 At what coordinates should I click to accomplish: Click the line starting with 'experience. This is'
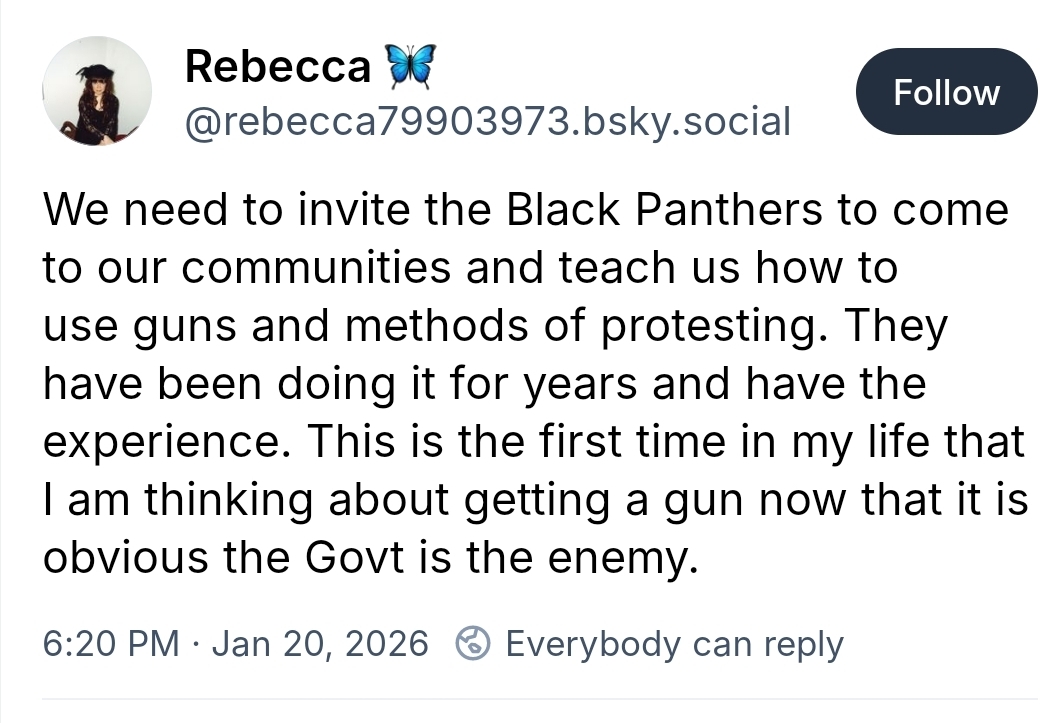point(534,442)
